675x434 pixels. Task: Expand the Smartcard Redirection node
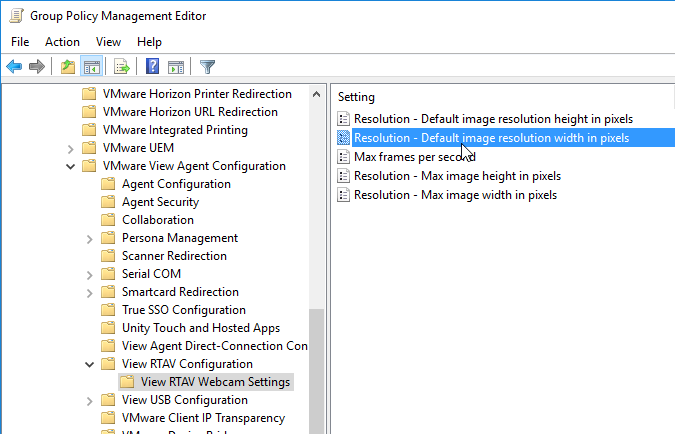[x=90, y=293]
